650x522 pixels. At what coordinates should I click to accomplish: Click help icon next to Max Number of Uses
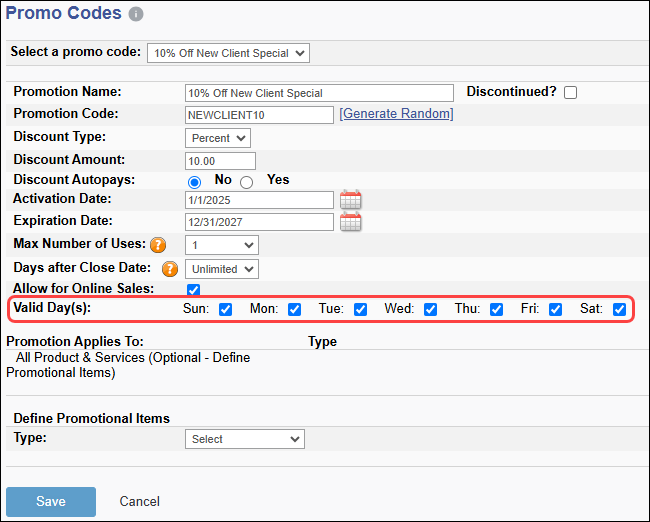coord(157,245)
